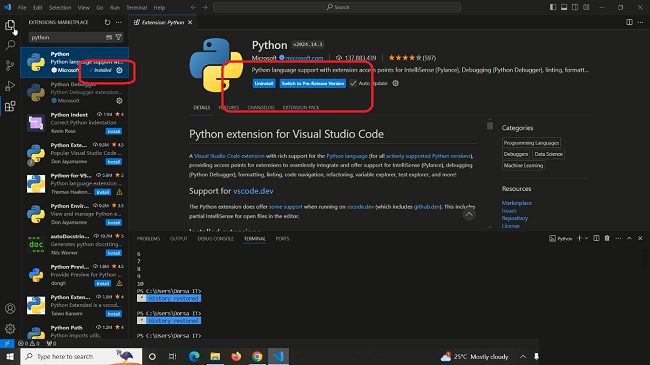Open the Explorer view in activity bar
Image resolution: width=650 pixels, height=365 pixels.
10,25
